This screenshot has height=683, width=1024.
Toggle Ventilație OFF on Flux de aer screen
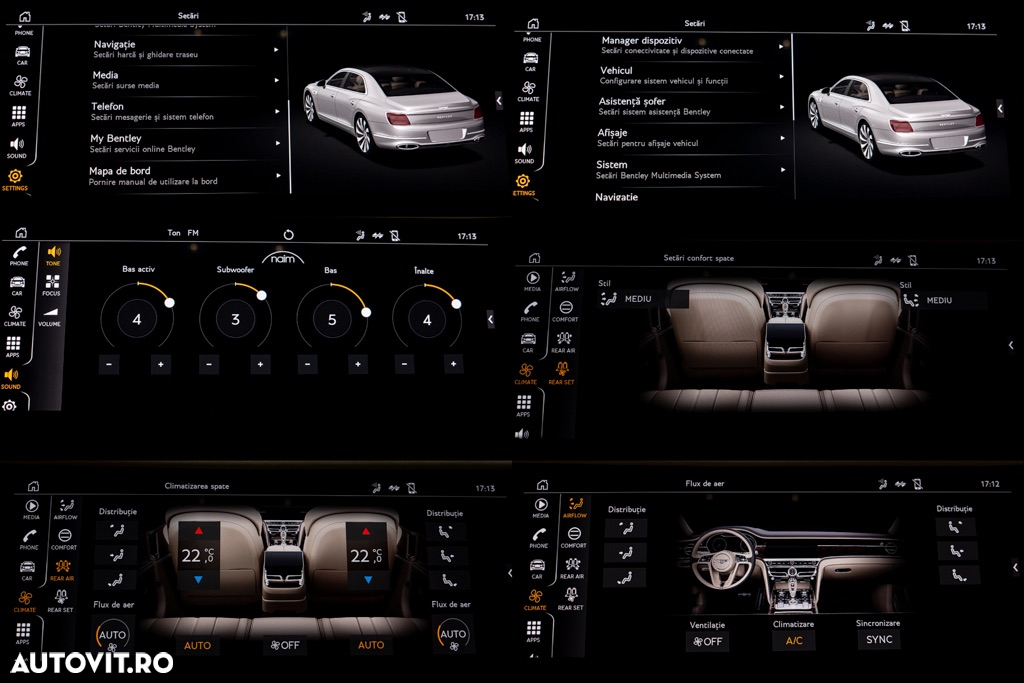tap(707, 641)
